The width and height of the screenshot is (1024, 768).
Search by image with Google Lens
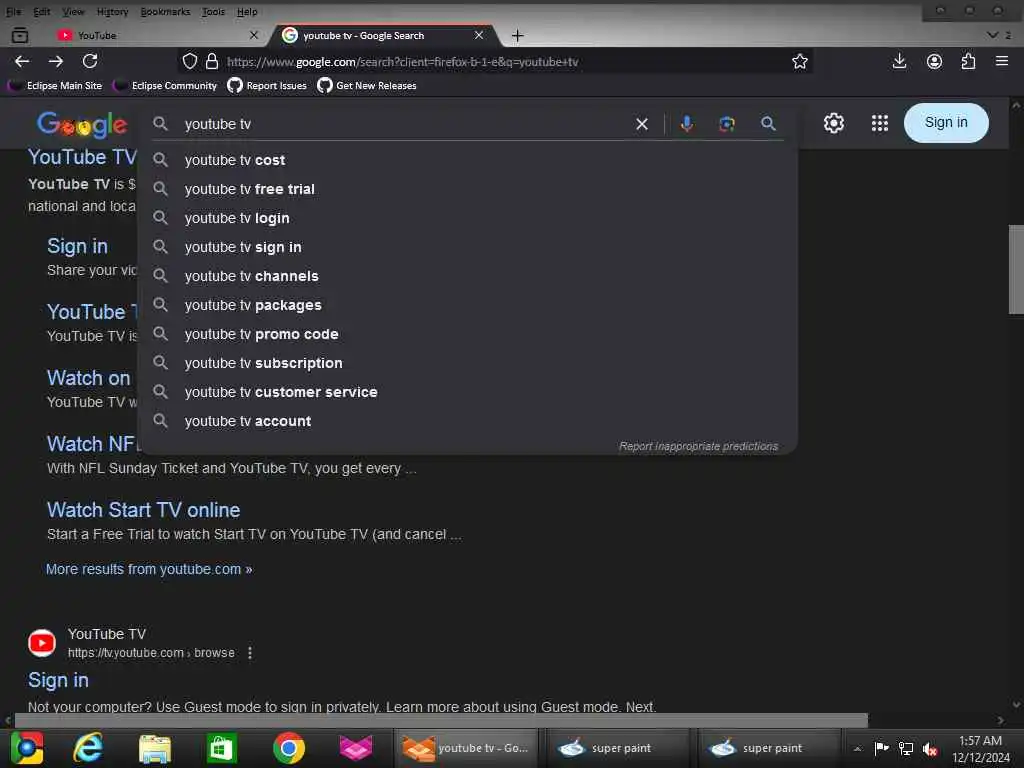point(727,124)
